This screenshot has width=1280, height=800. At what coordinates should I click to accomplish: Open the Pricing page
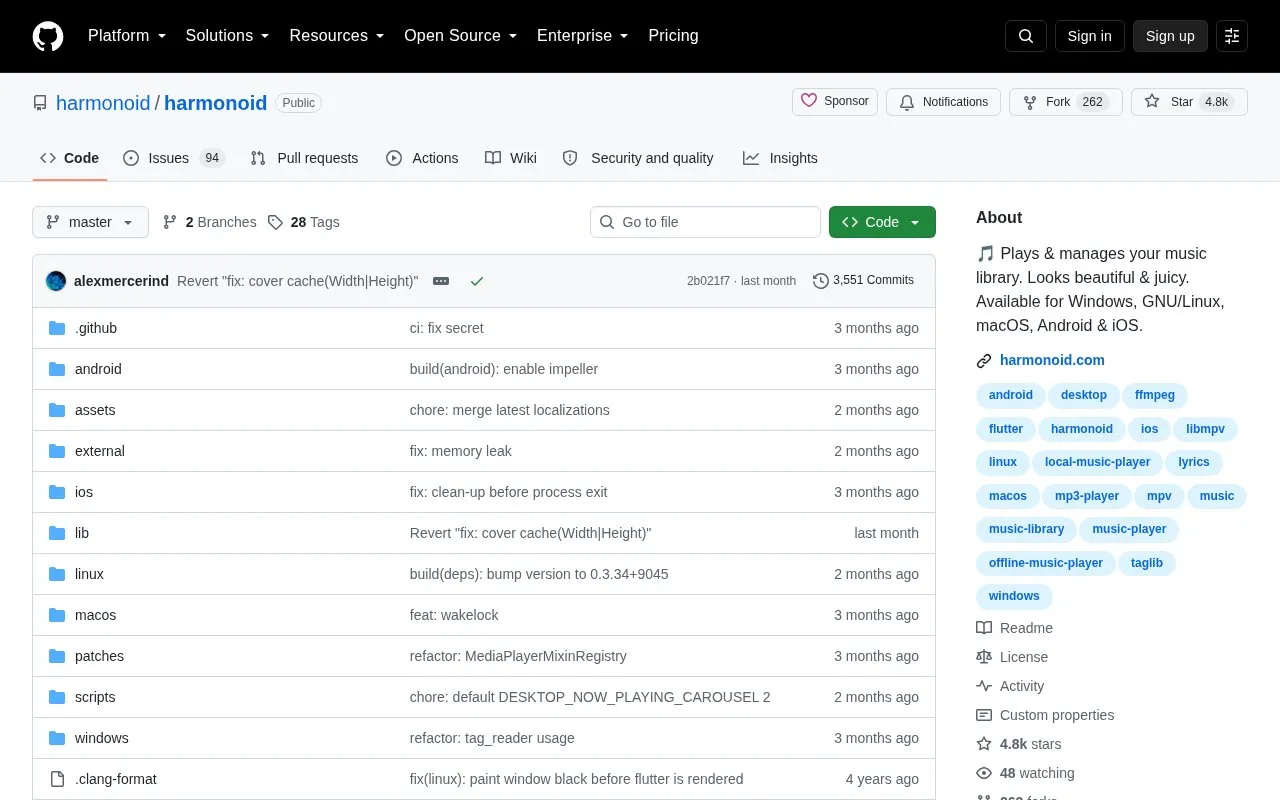click(x=673, y=36)
